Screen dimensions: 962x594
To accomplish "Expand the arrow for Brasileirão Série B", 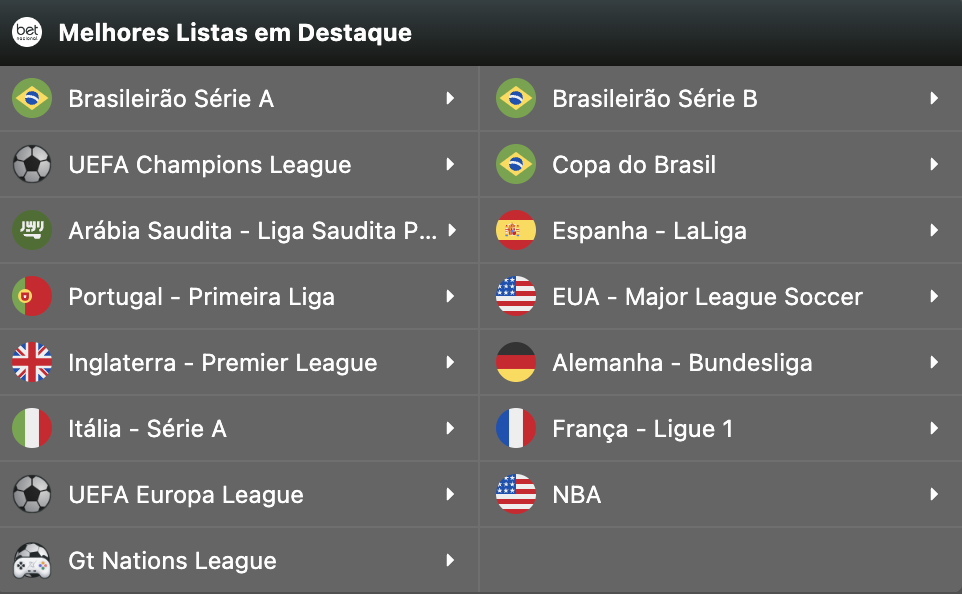I will coord(933,98).
